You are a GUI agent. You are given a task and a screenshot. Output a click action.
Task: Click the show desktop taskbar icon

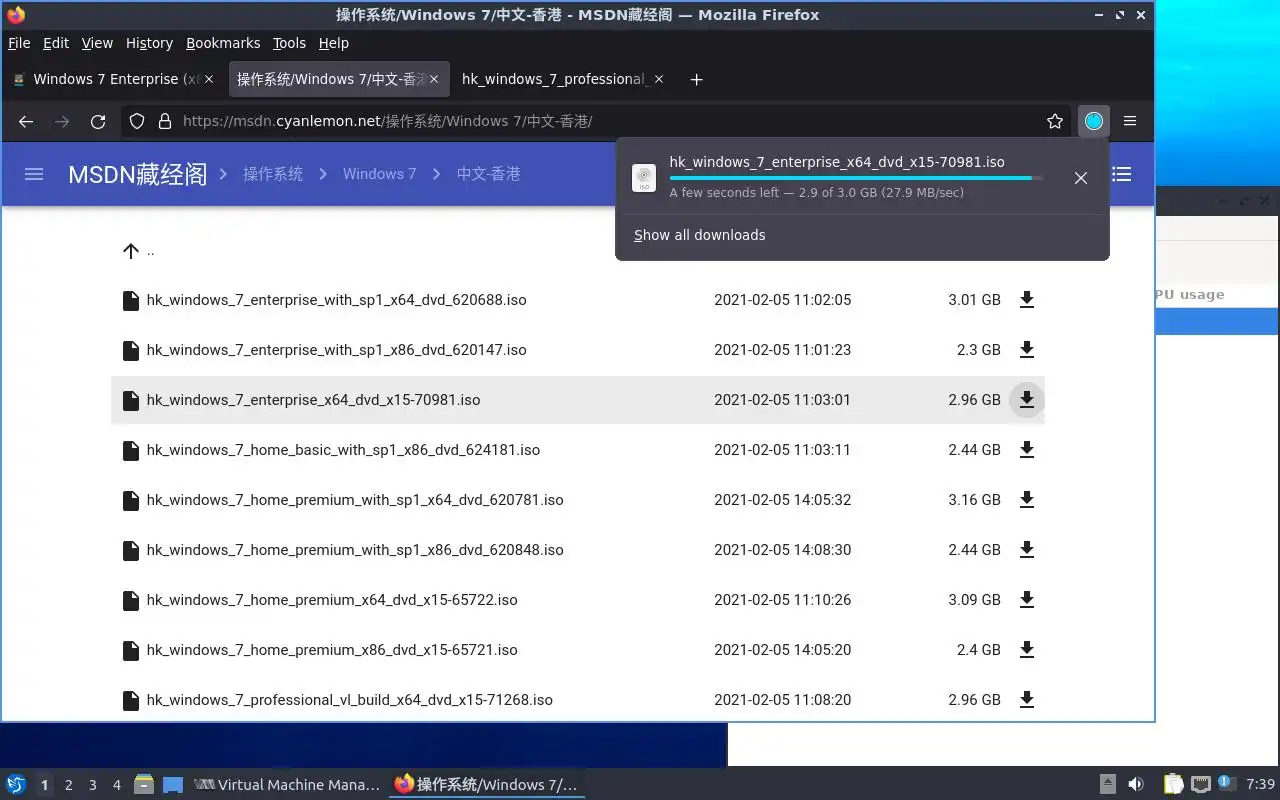[x=173, y=785]
